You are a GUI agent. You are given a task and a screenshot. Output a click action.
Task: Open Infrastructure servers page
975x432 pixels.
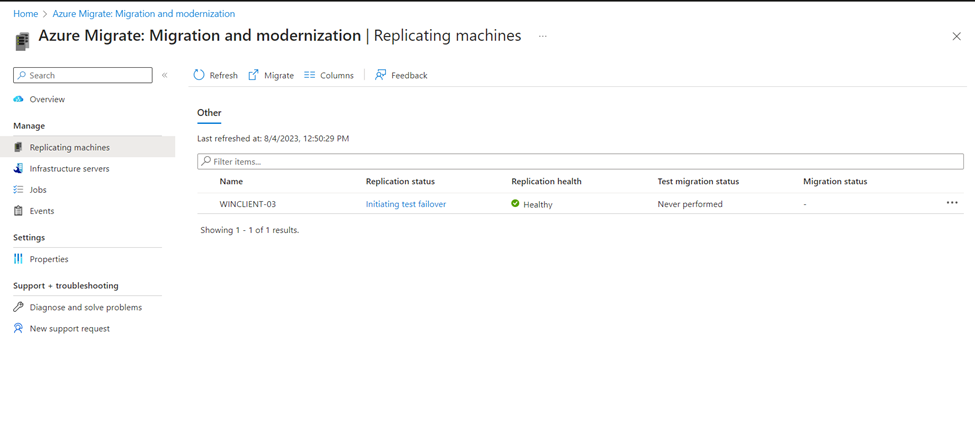[69, 169]
